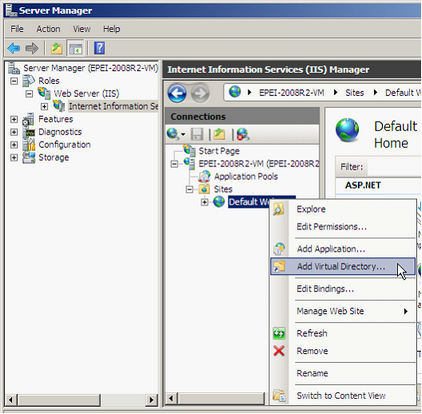Click the ASP.NET group header
The width and height of the screenshot is (422, 414).
363,185
